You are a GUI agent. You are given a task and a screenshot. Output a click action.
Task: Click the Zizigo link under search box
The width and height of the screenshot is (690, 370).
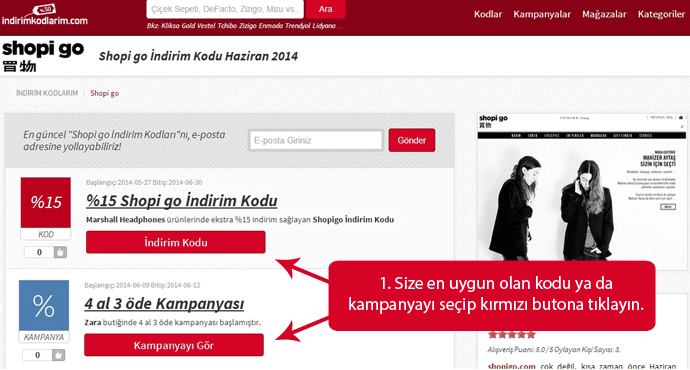[248, 26]
